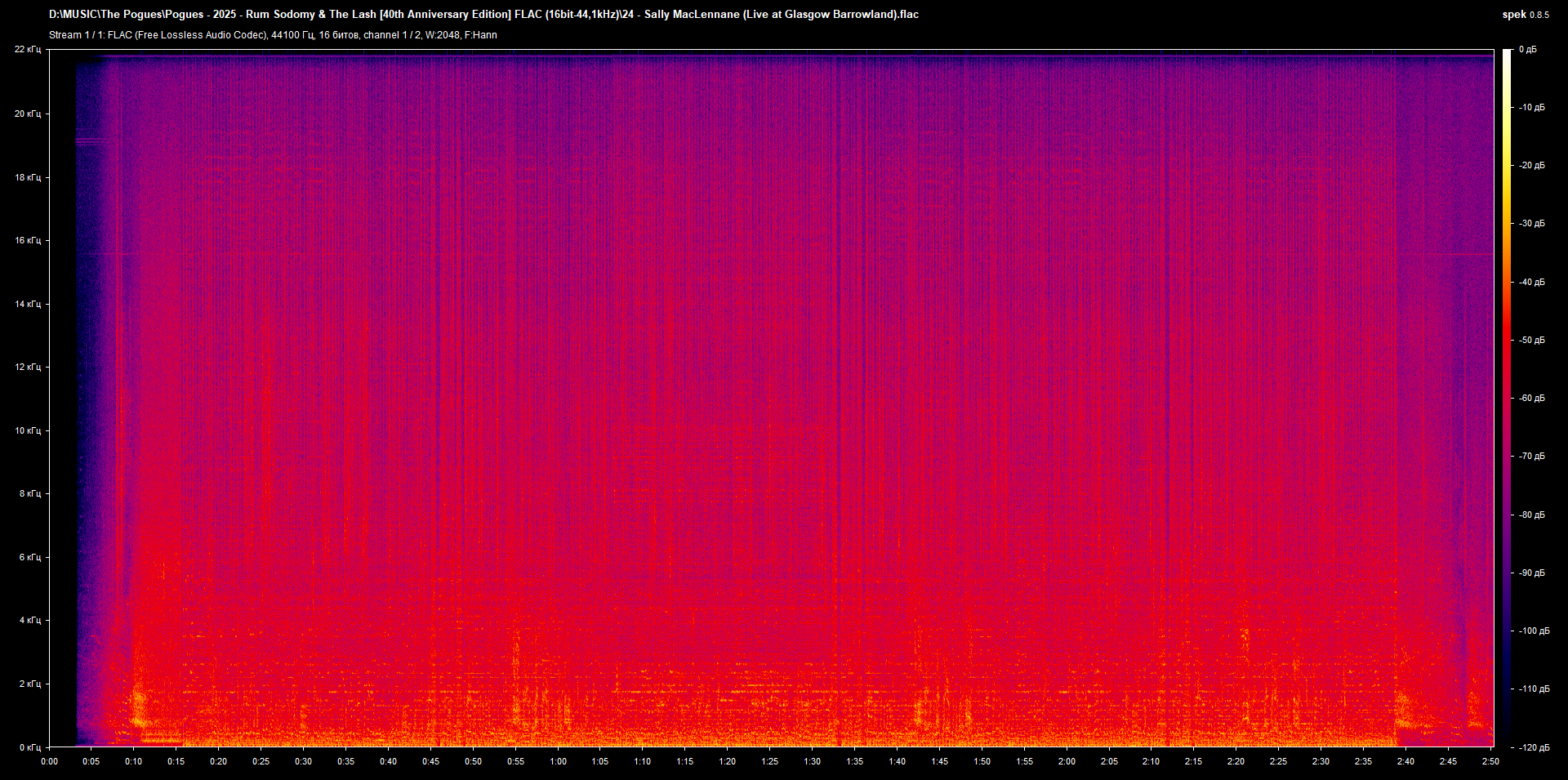Screen dimensions: 1568x780
Task: Click the 1:45 time axis label
Action: click(x=939, y=761)
